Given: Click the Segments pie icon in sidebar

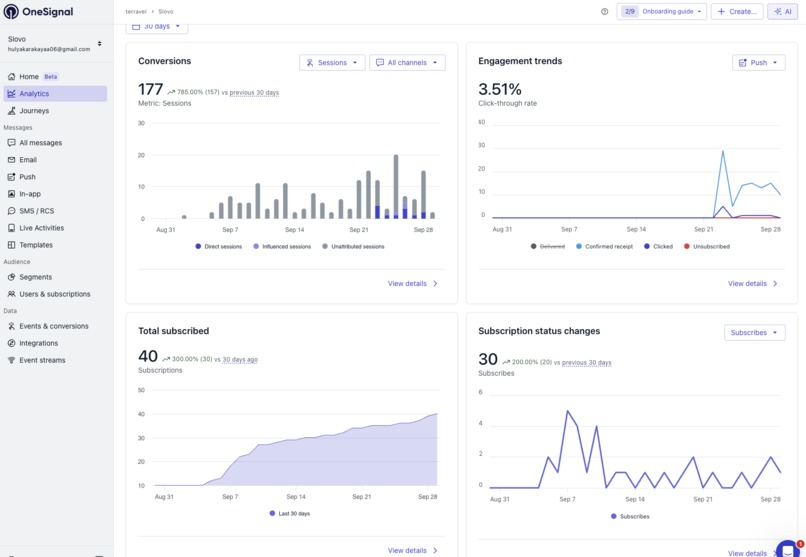Looking at the screenshot, I should click(x=11, y=277).
